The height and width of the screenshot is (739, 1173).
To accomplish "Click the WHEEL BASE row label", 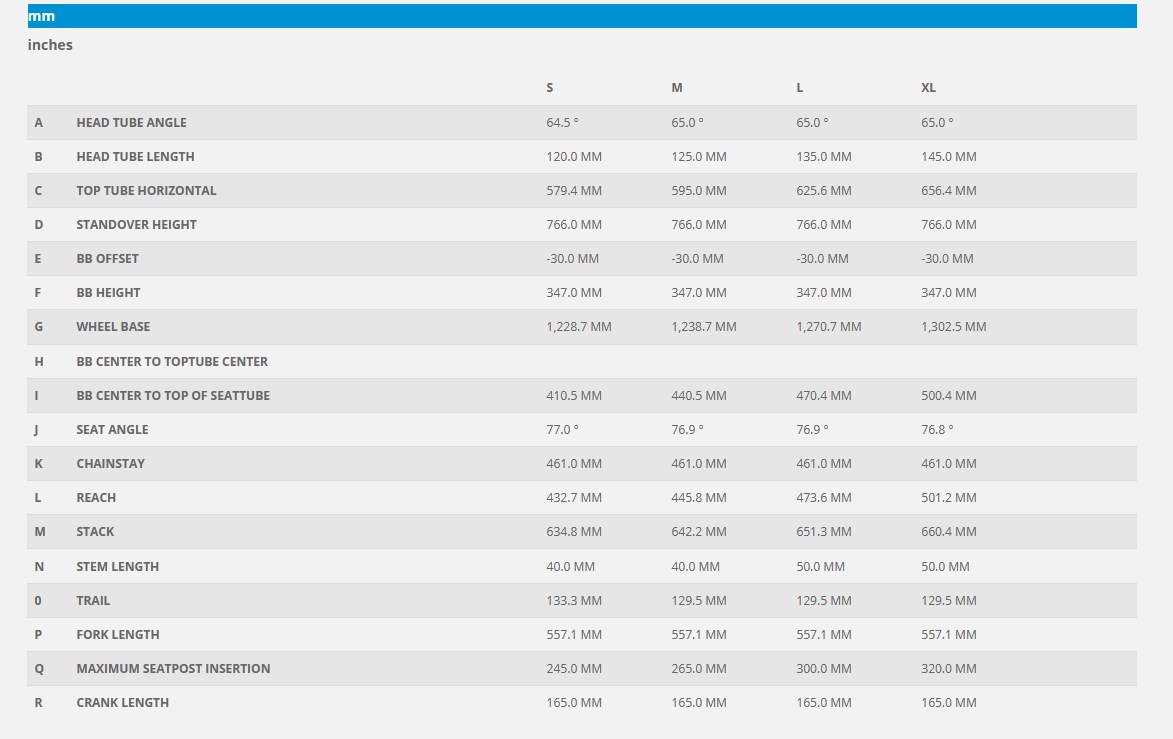I will pos(113,327).
